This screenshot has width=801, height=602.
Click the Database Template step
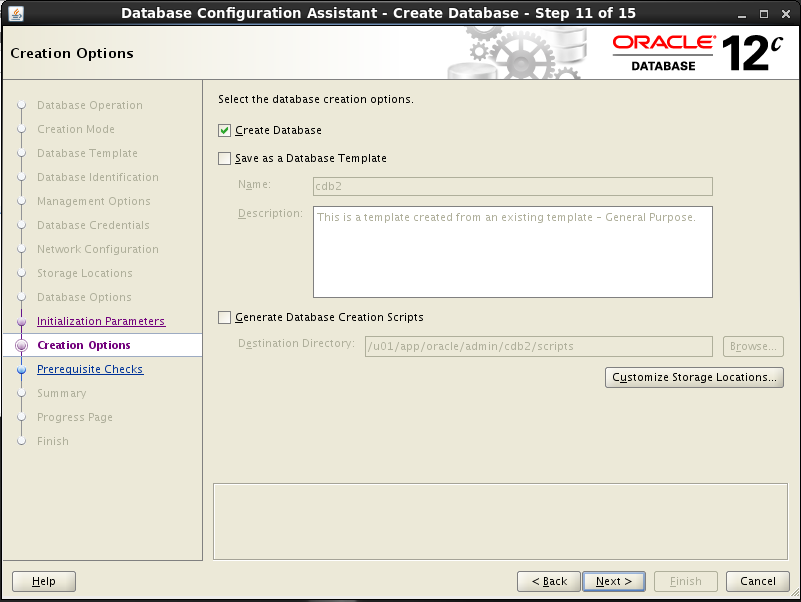[x=87, y=153]
